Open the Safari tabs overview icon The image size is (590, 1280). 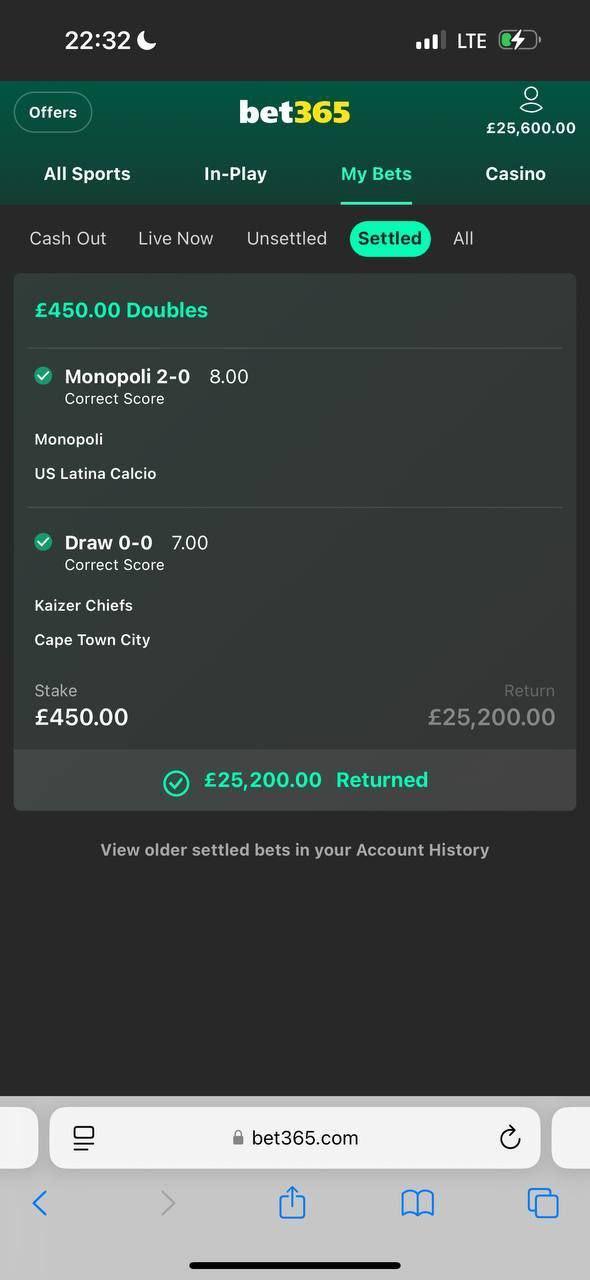[x=543, y=1202]
